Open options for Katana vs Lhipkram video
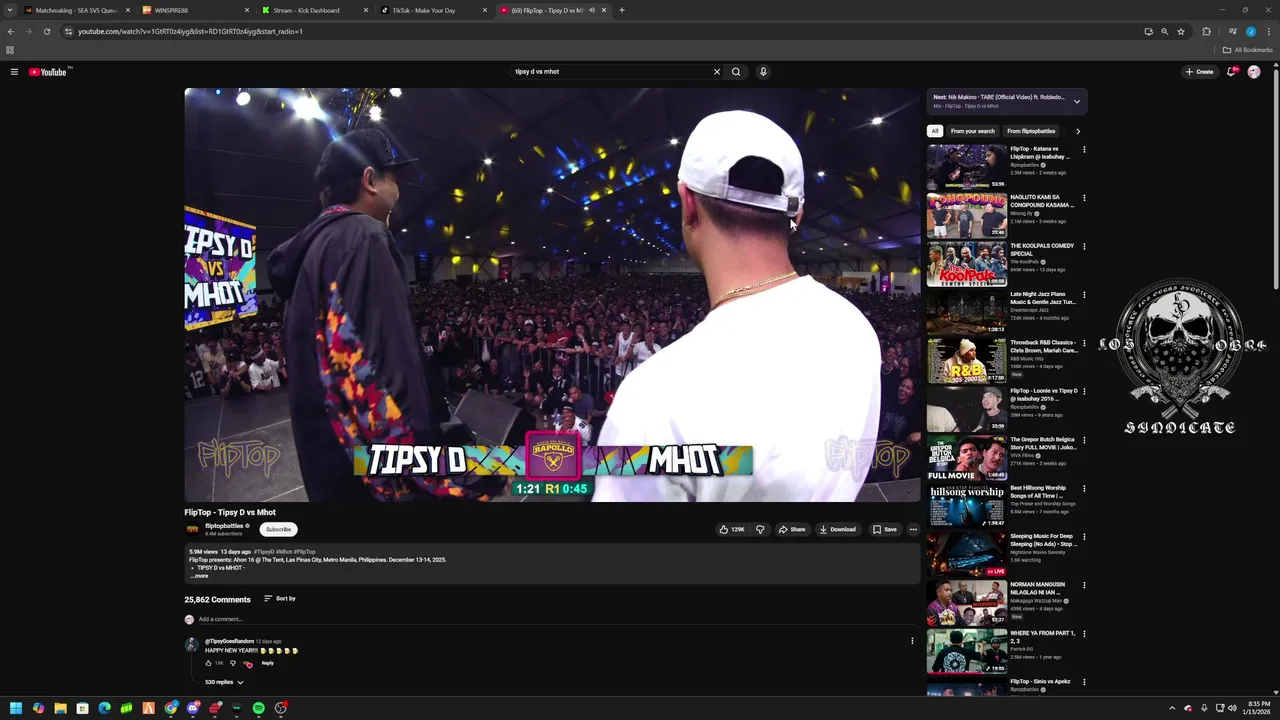The image size is (1280, 720). [1084, 150]
